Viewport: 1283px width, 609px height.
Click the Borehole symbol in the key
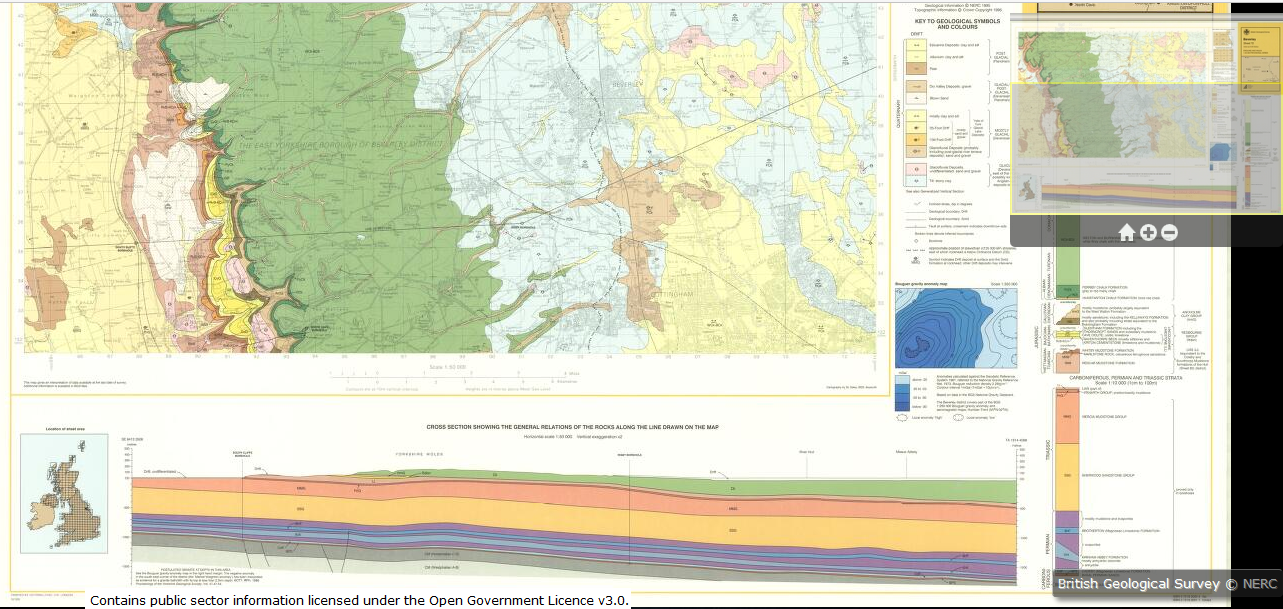pyautogui.click(x=914, y=240)
